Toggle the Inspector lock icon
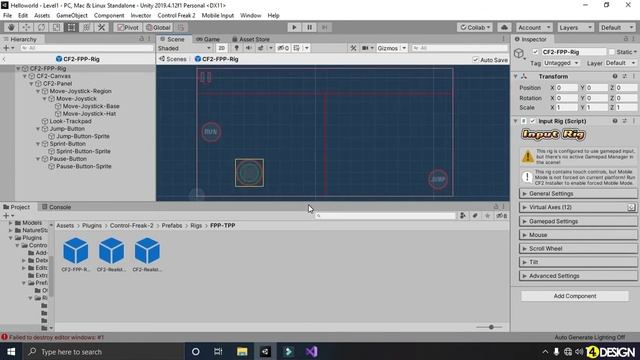Viewport: 640px width, 360px height. (626, 39)
